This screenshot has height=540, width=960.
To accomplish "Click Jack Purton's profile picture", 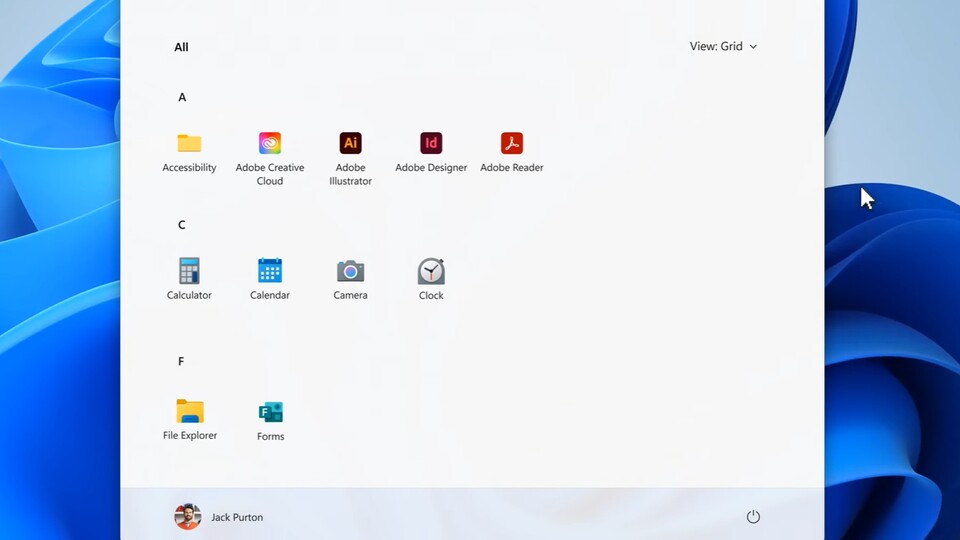I will click(x=187, y=517).
